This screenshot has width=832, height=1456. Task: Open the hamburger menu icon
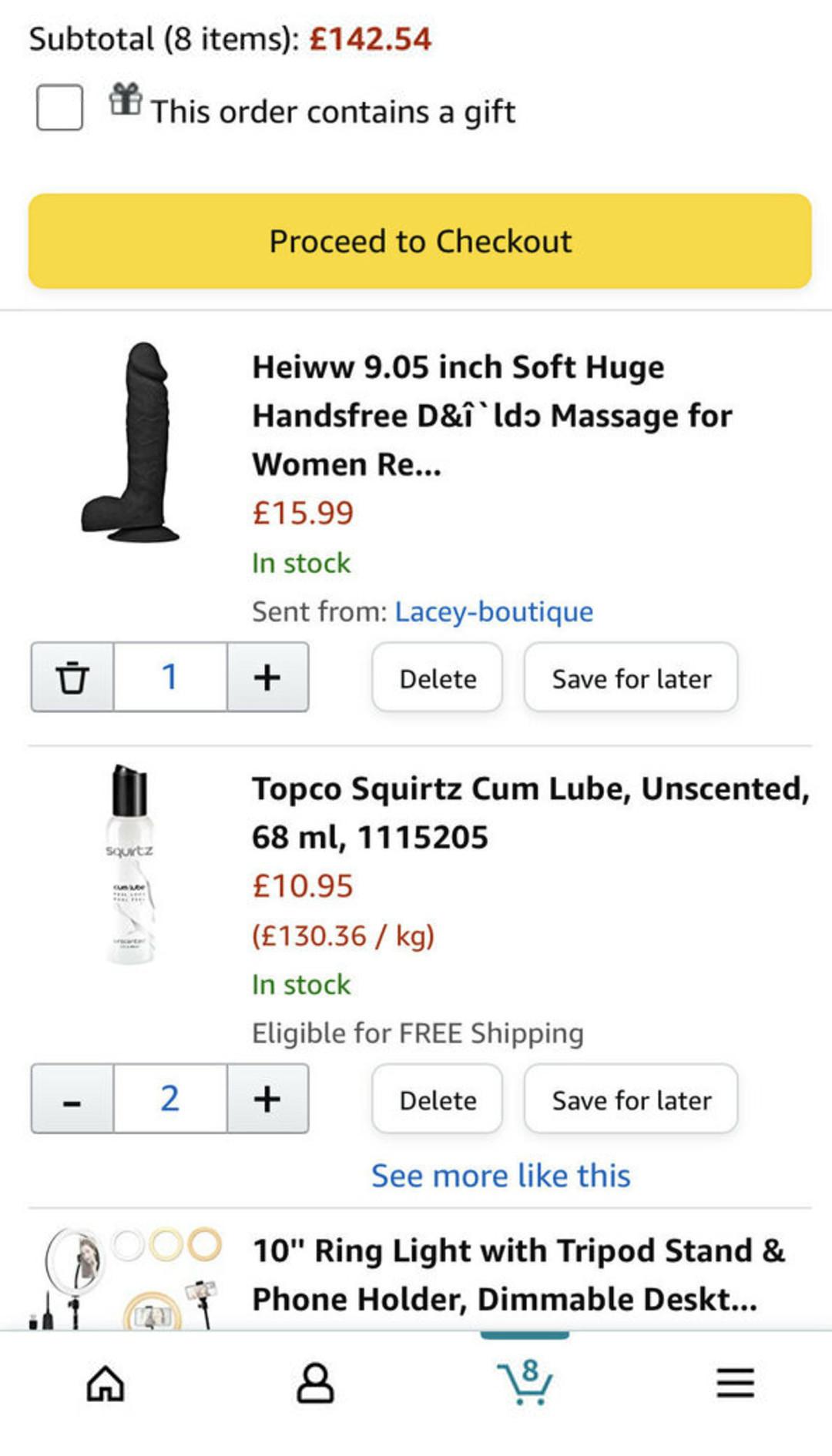(x=735, y=1383)
